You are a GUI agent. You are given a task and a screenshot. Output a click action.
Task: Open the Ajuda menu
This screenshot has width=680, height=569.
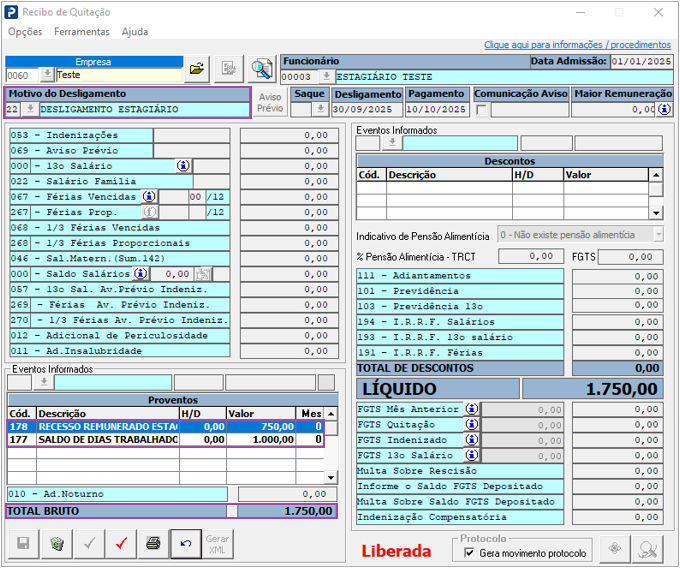(135, 32)
